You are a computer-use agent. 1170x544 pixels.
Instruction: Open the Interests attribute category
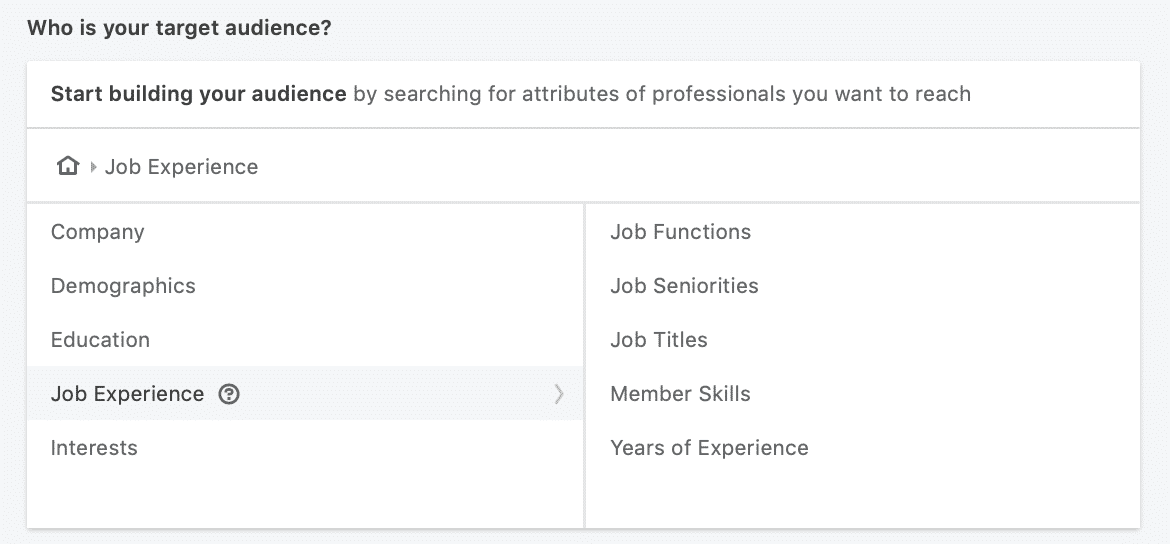tap(305, 448)
